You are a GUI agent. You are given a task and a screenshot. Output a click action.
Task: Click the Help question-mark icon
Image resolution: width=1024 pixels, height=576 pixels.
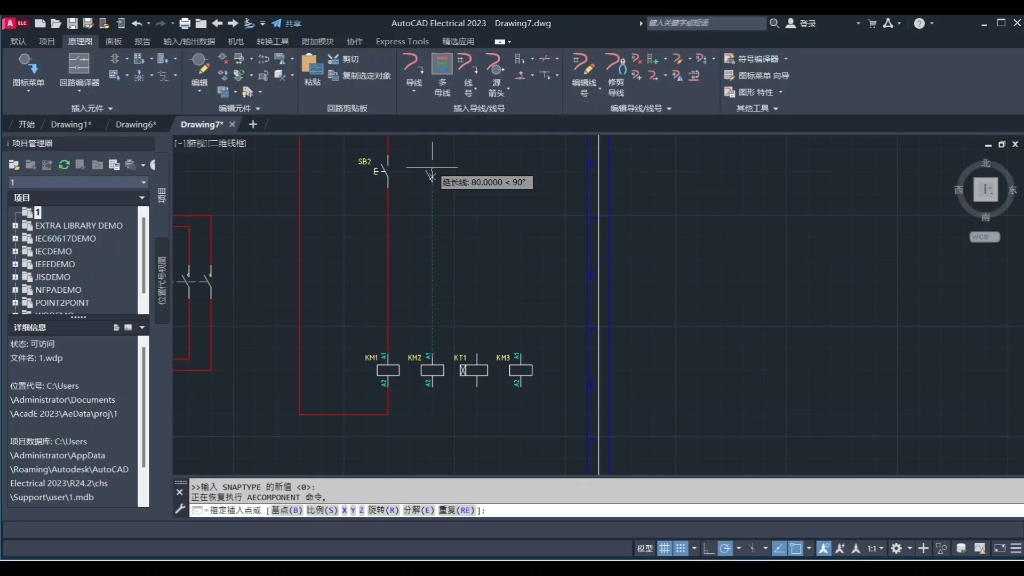(x=919, y=24)
